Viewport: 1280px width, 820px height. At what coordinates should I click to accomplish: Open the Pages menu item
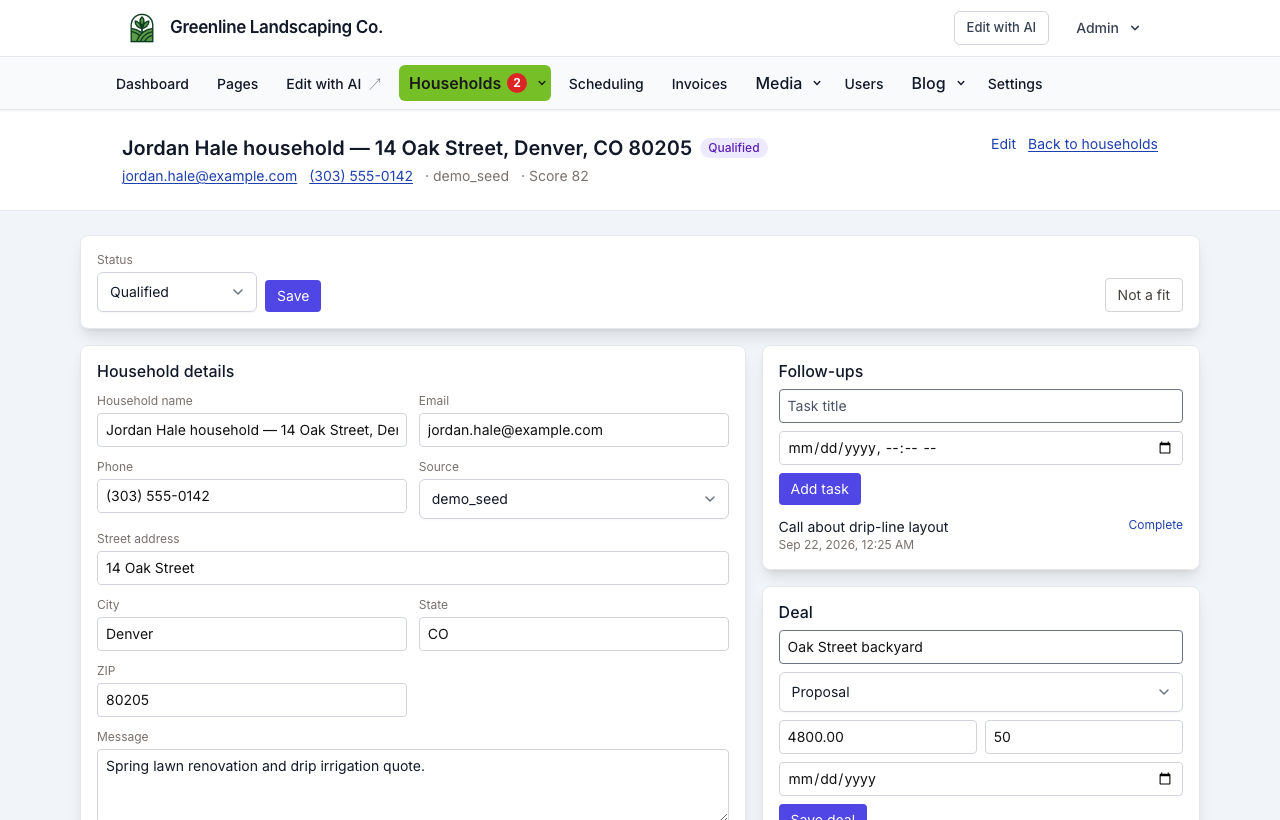pyautogui.click(x=237, y=84)
